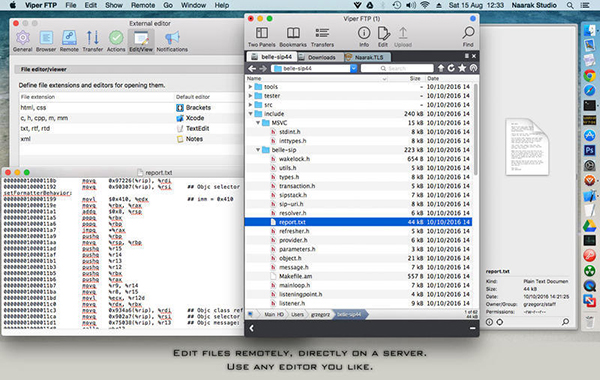This screenshot has width=600, height=380.
Task: Click the Edit toolbar button
Action: pos(383,37)
